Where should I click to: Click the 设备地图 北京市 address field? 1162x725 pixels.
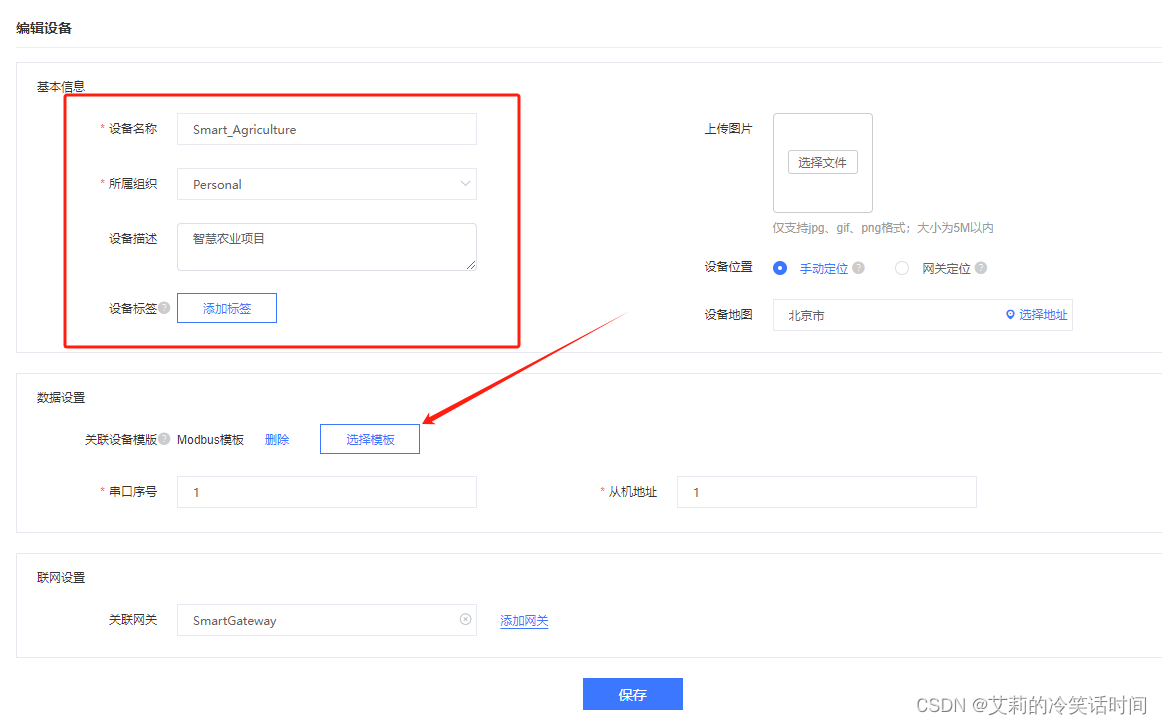coord(923,315)
